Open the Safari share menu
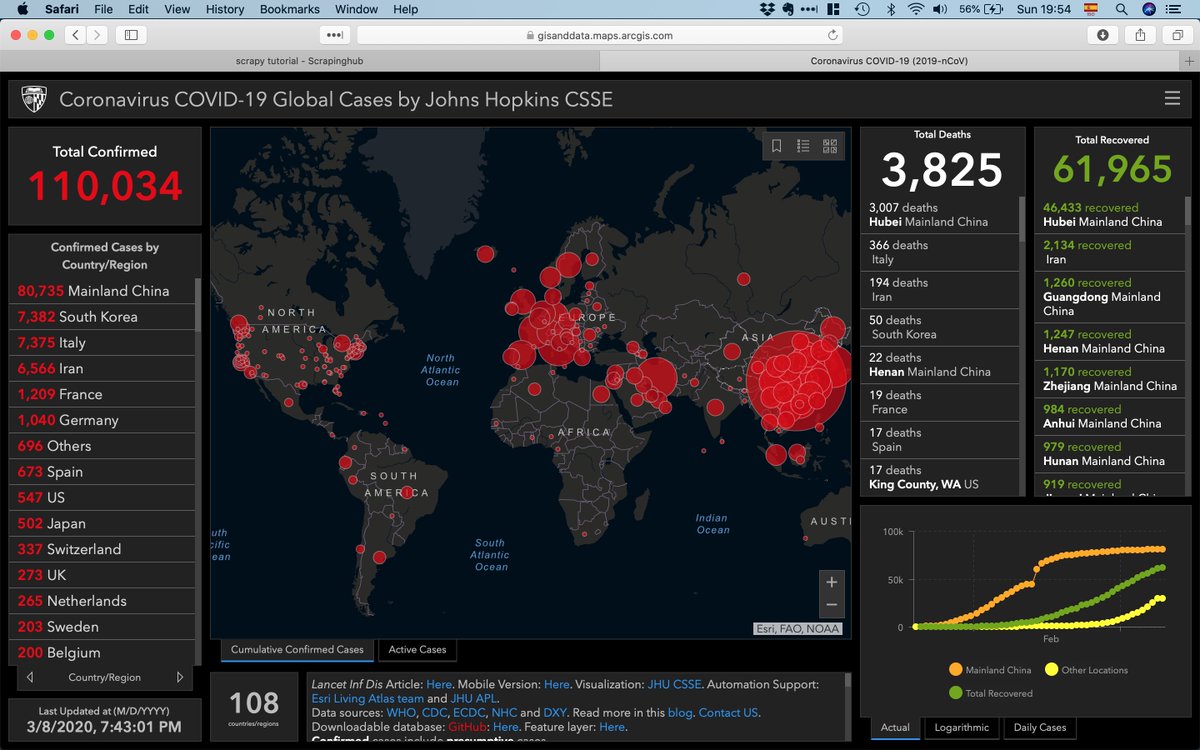 tap(1140, 35)
